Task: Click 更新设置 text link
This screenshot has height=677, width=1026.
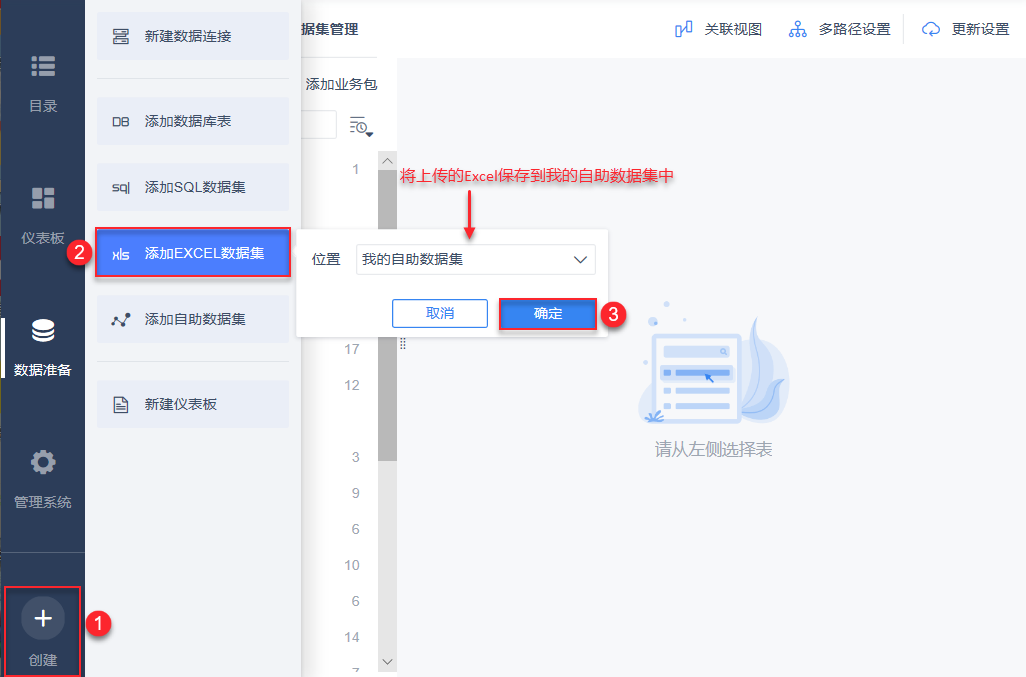Action: pyautogui.click(x=980, y=29)
